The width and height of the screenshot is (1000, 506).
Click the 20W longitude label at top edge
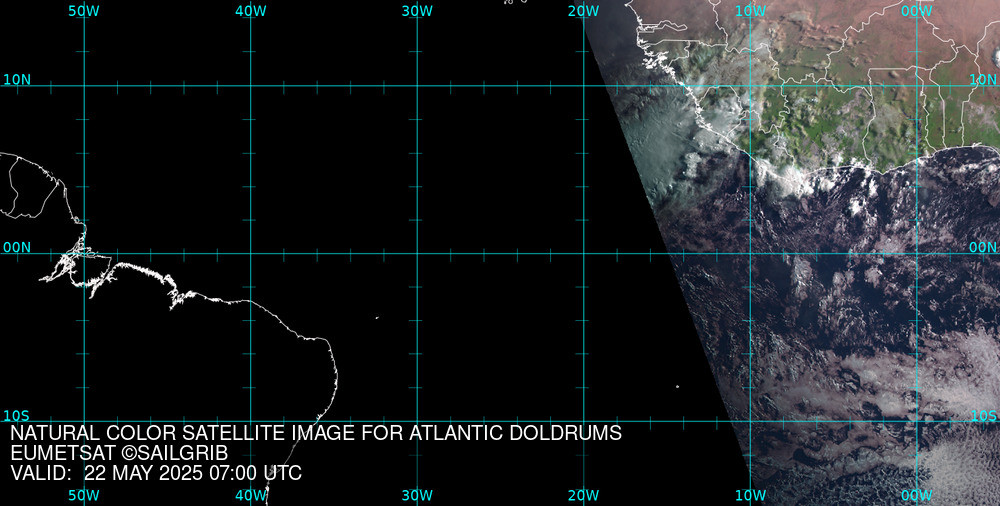click(584, 11)
